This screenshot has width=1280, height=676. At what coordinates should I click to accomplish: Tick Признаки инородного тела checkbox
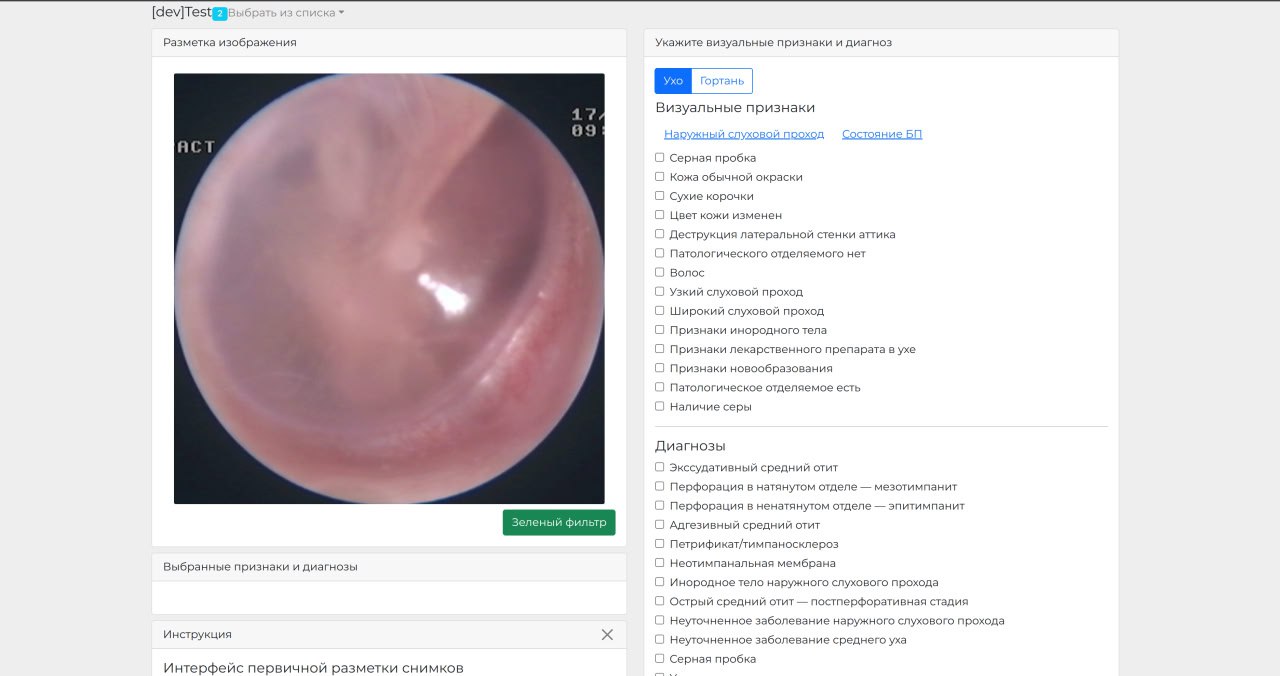(x=660, y=329)
